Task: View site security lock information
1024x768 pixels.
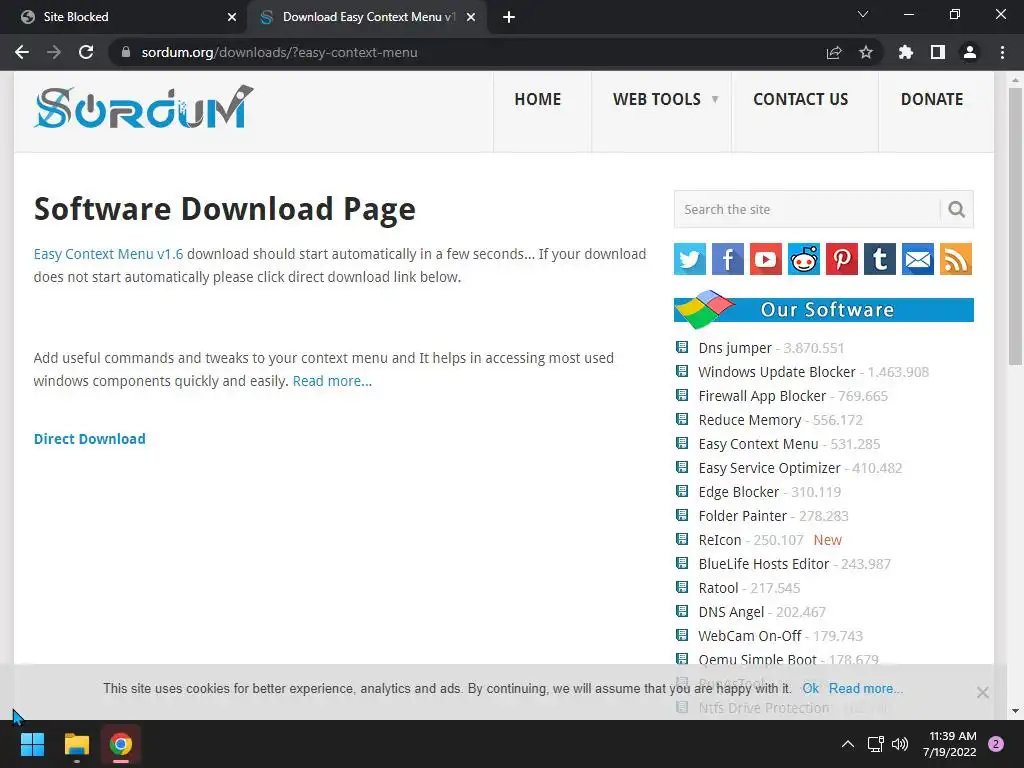Action: 126,52
